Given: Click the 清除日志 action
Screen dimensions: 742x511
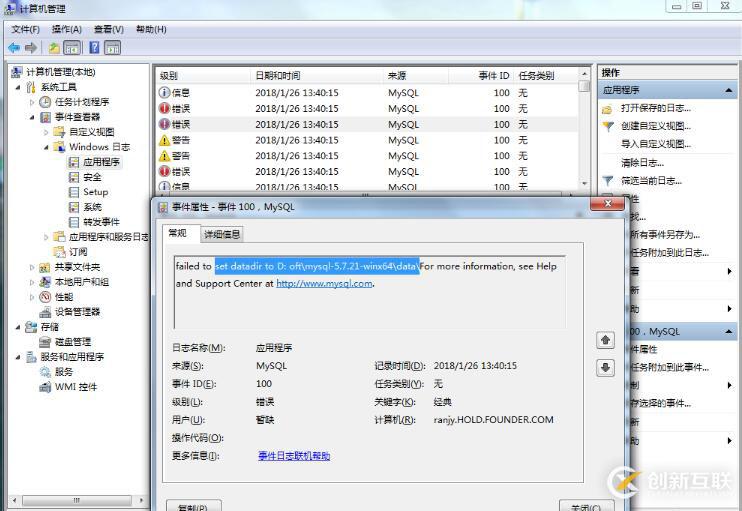Looking at the screenshot, I should coord(642,163).
